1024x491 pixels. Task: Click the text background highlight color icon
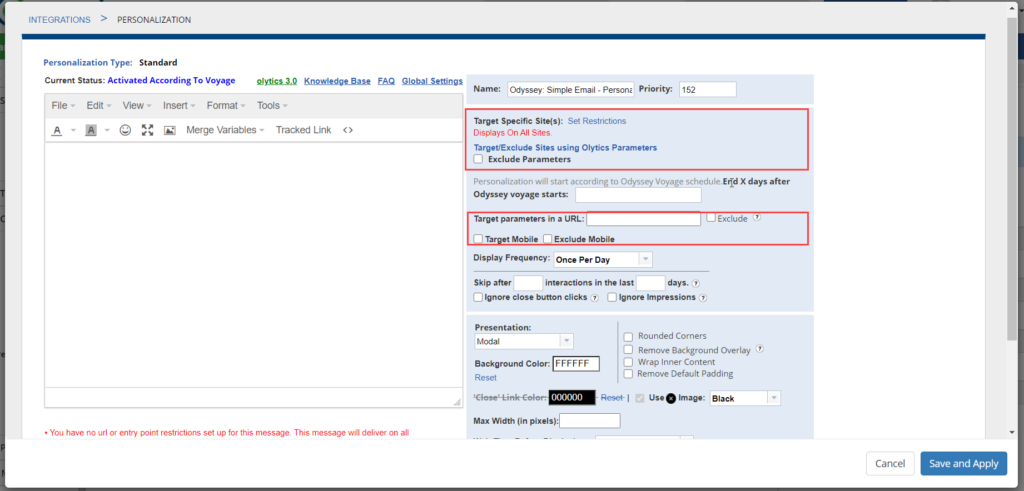[91, 130]
